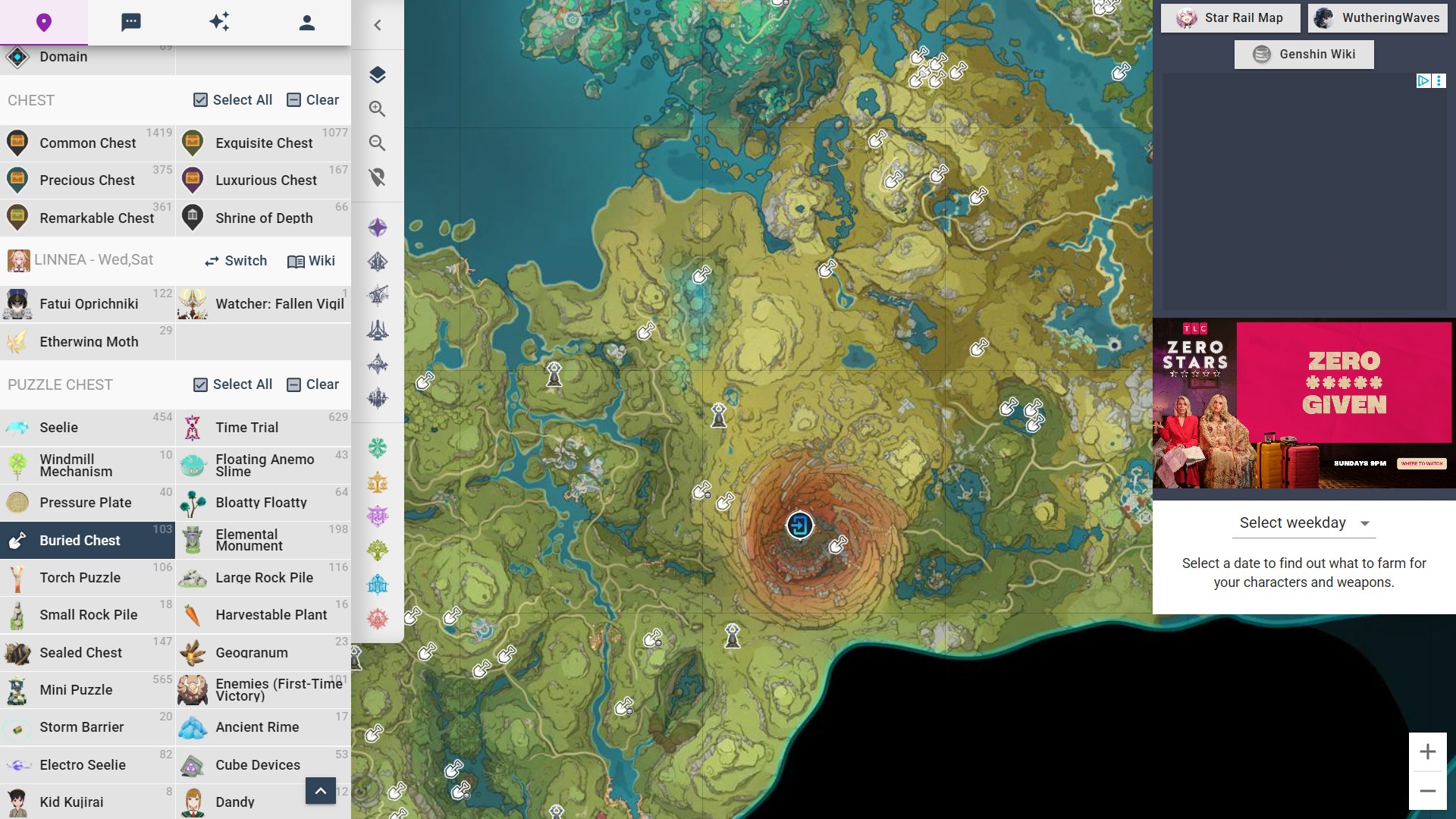Click the Elemental Monument icon
Screen dimensions: 1456x819
[x=193, y=540]
